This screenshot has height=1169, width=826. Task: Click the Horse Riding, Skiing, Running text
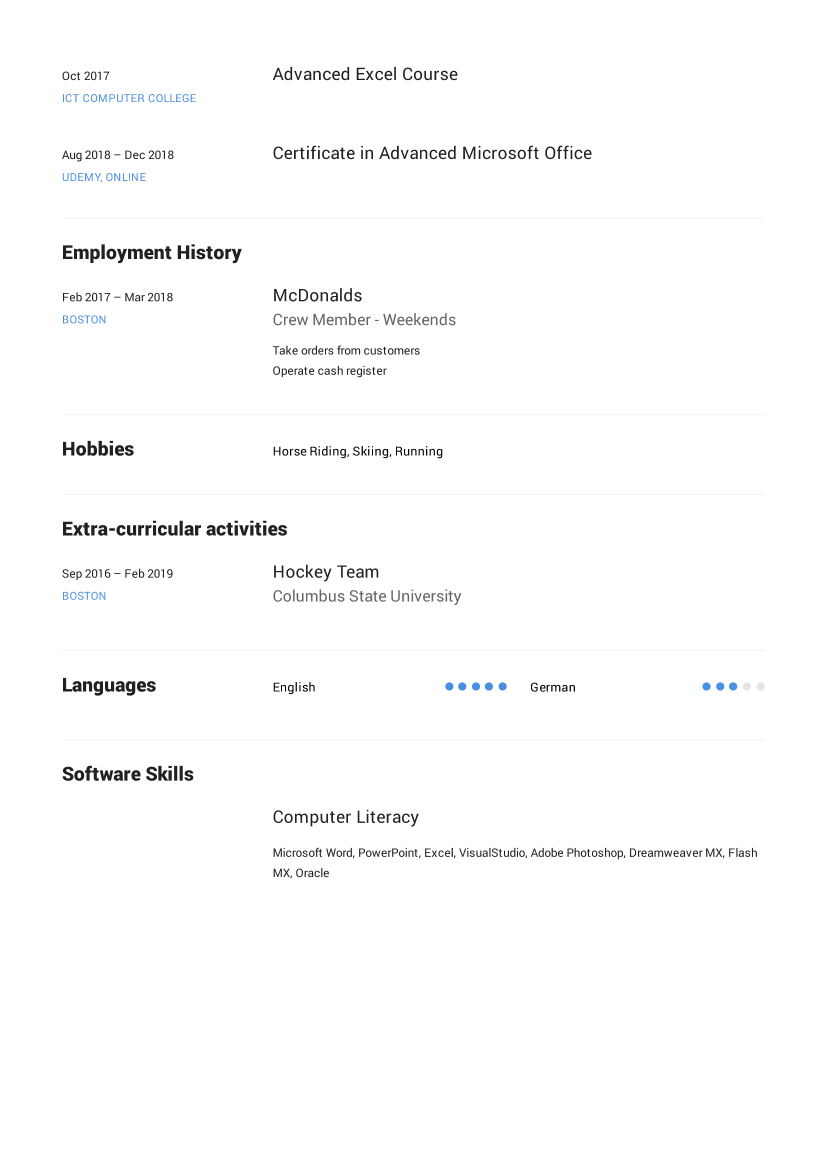tap(358, 452)
